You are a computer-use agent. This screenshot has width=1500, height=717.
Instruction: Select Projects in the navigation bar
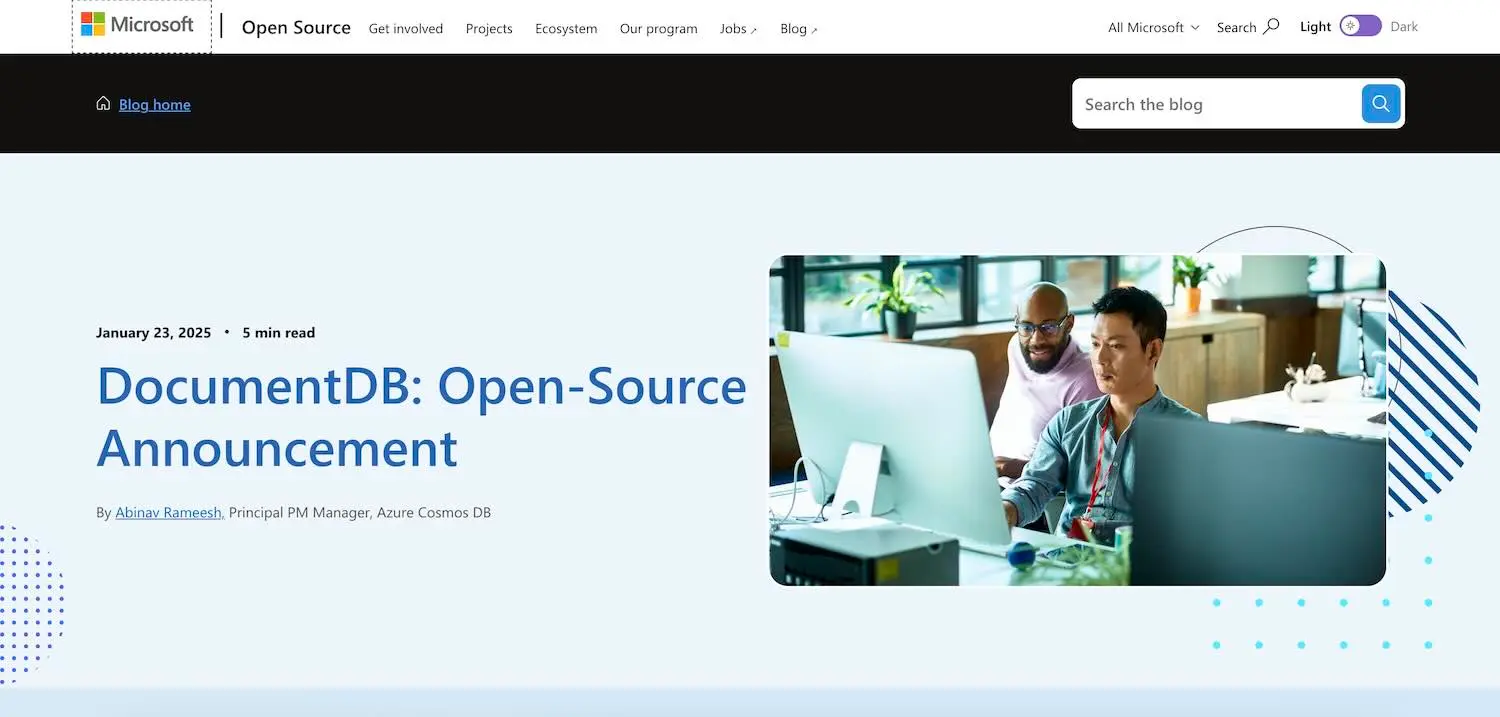pyautogui.click(x=489, y=29)
